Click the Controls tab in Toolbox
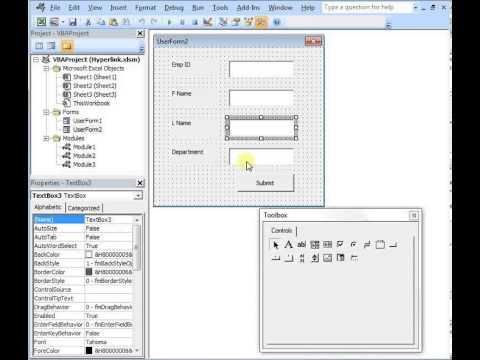 282,230
